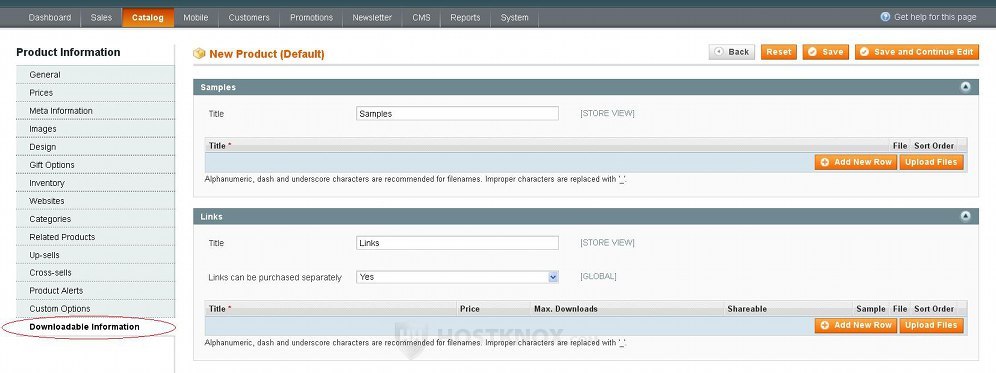Select the Cross-sells tab

click(95, 273)
